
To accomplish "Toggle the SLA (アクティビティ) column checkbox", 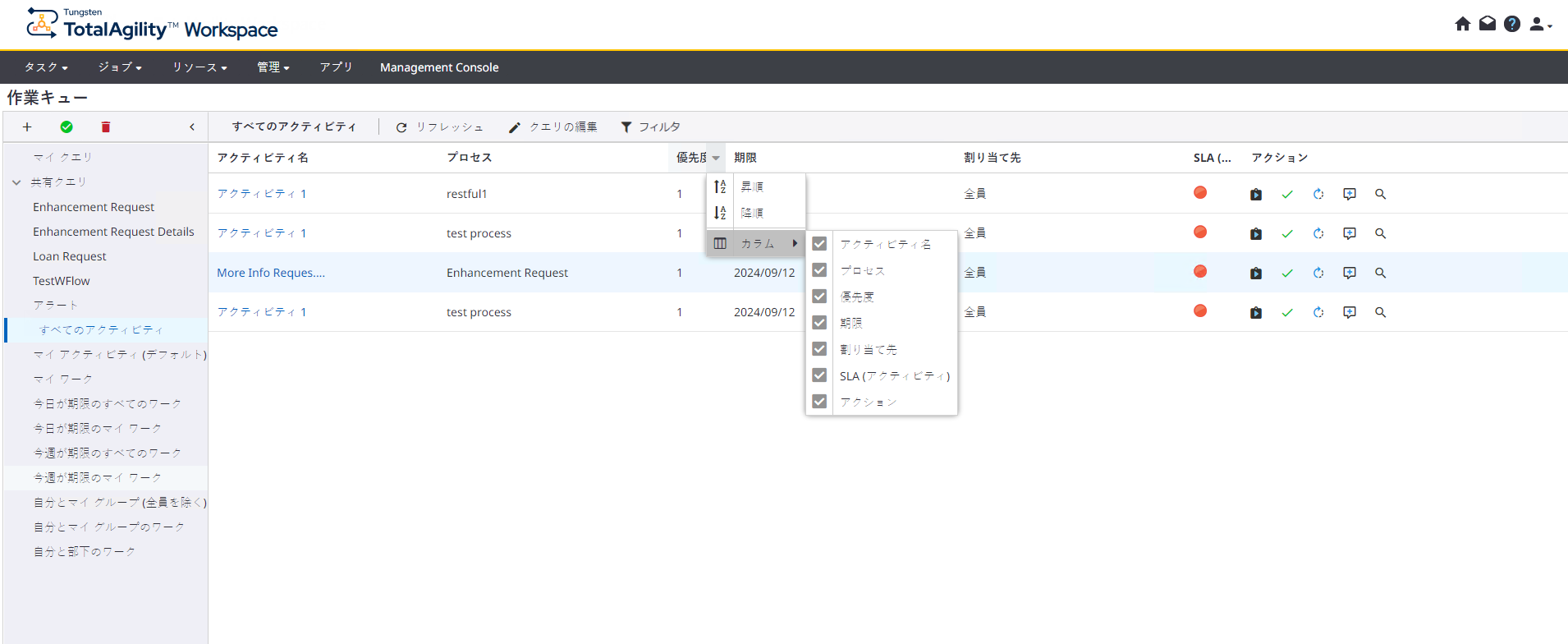I will click(819, 375).
